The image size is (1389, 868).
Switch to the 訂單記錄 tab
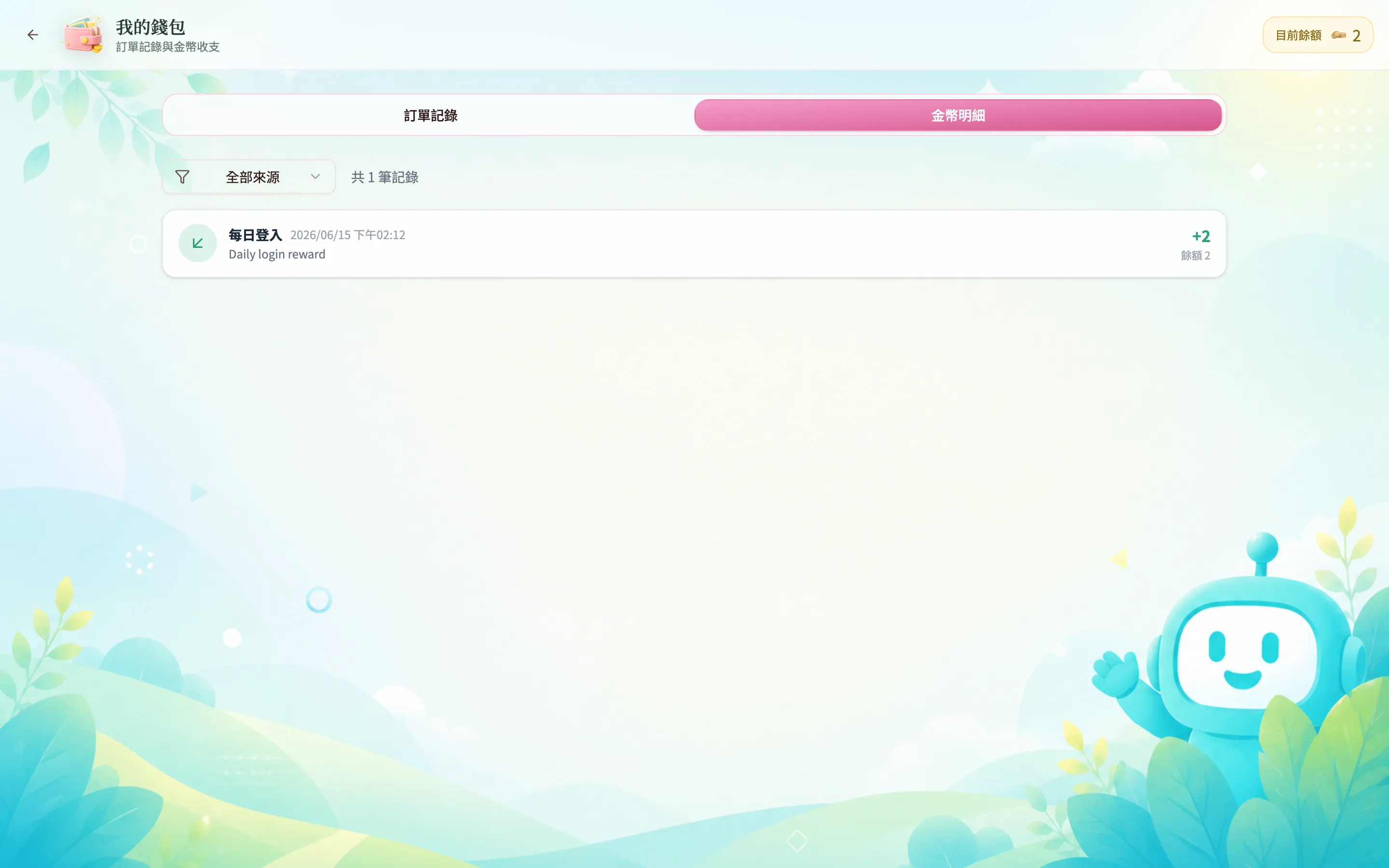click(x=431, y=115)
